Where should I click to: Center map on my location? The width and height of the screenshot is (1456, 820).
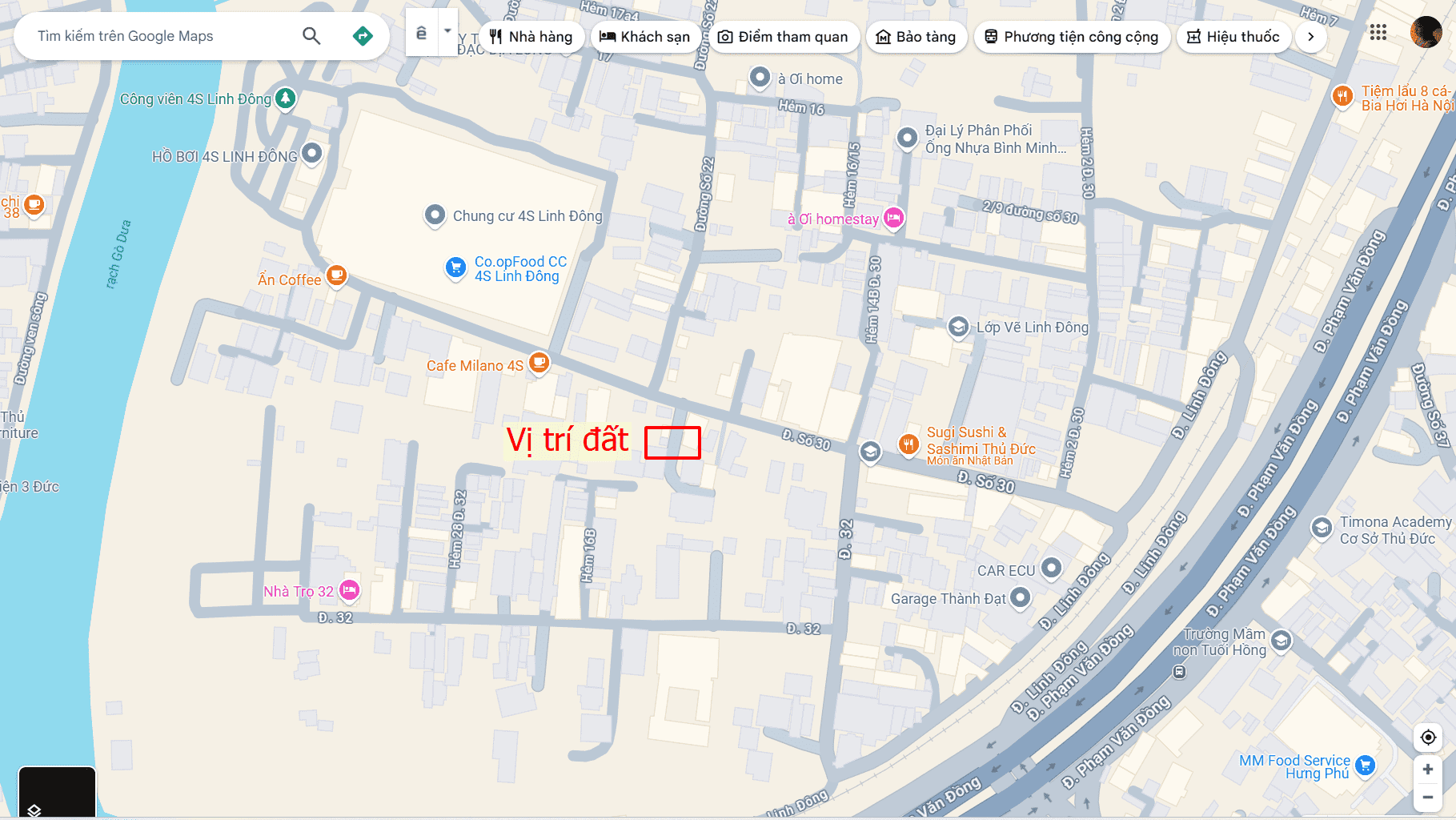(x=1428, y=737)
